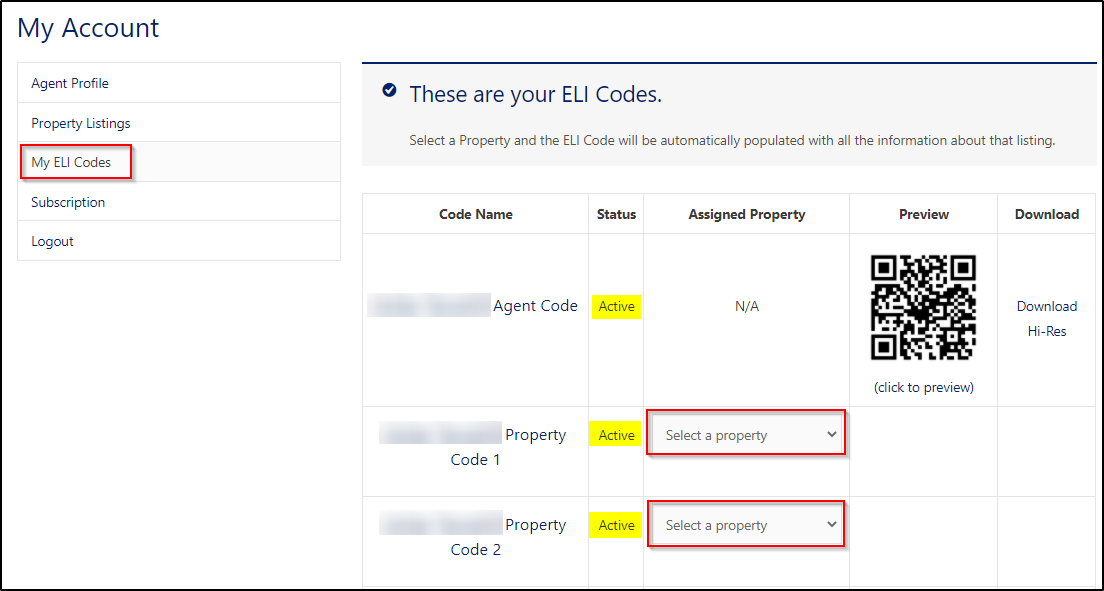Open the Property Code 2 link

click(x=508, y=537)
